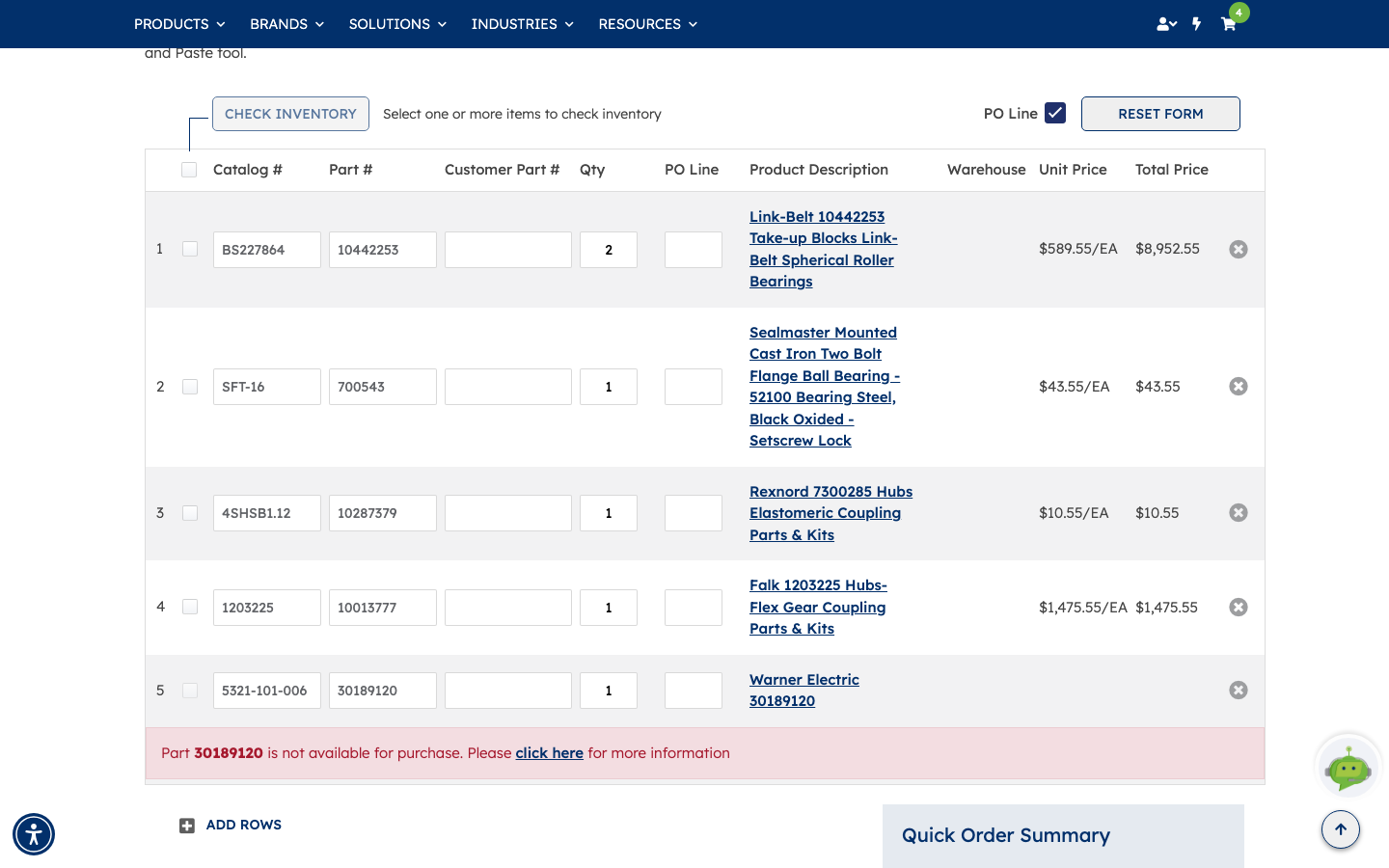Click the Reset Form button

(x=1160, y=114)
